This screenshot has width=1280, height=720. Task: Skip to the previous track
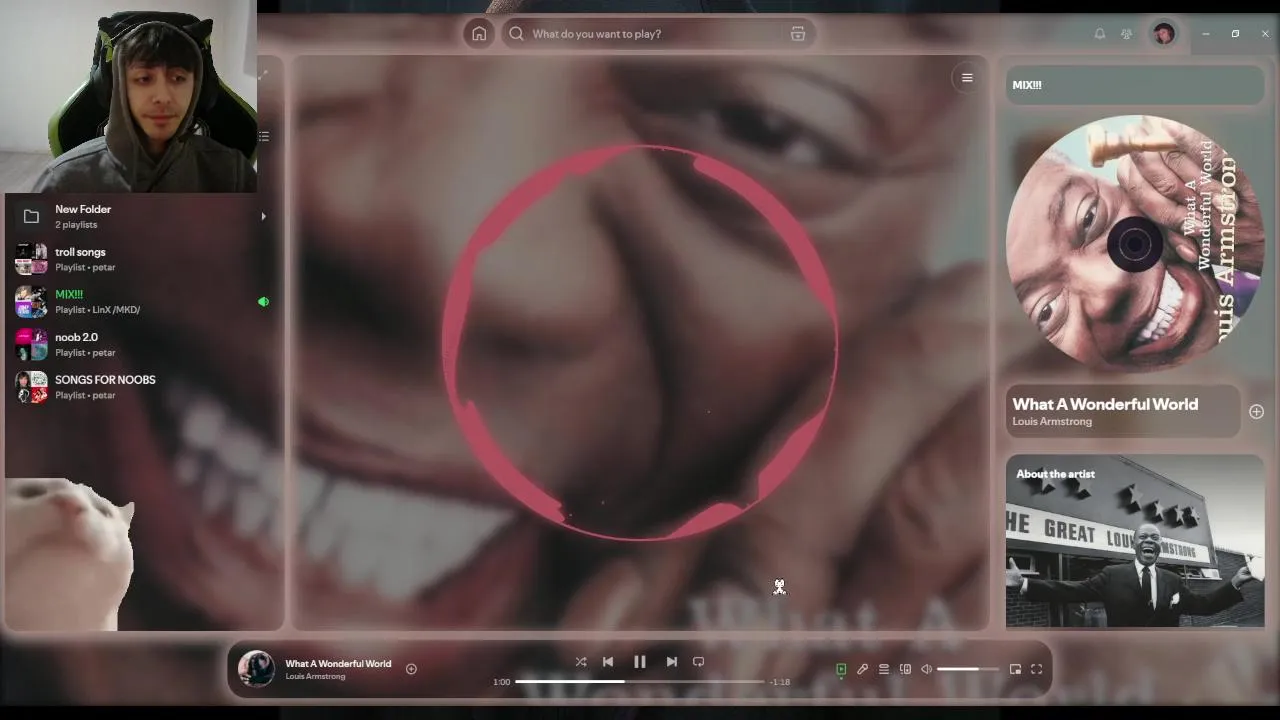[608, 661]
